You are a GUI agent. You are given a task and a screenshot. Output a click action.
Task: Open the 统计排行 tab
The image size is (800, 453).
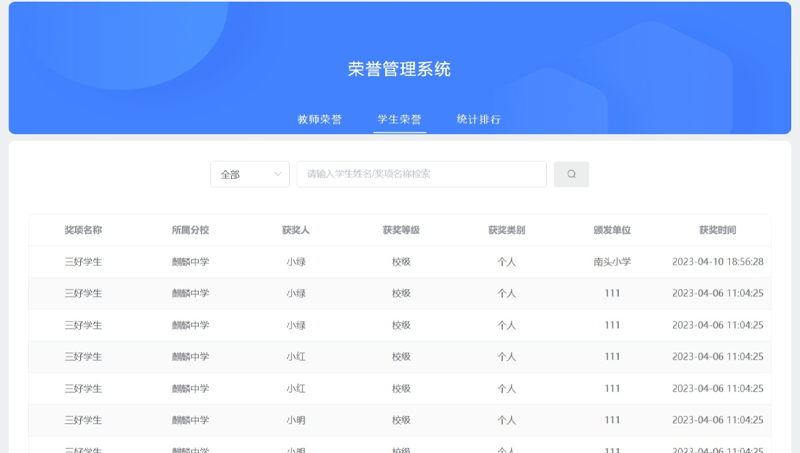479,119
